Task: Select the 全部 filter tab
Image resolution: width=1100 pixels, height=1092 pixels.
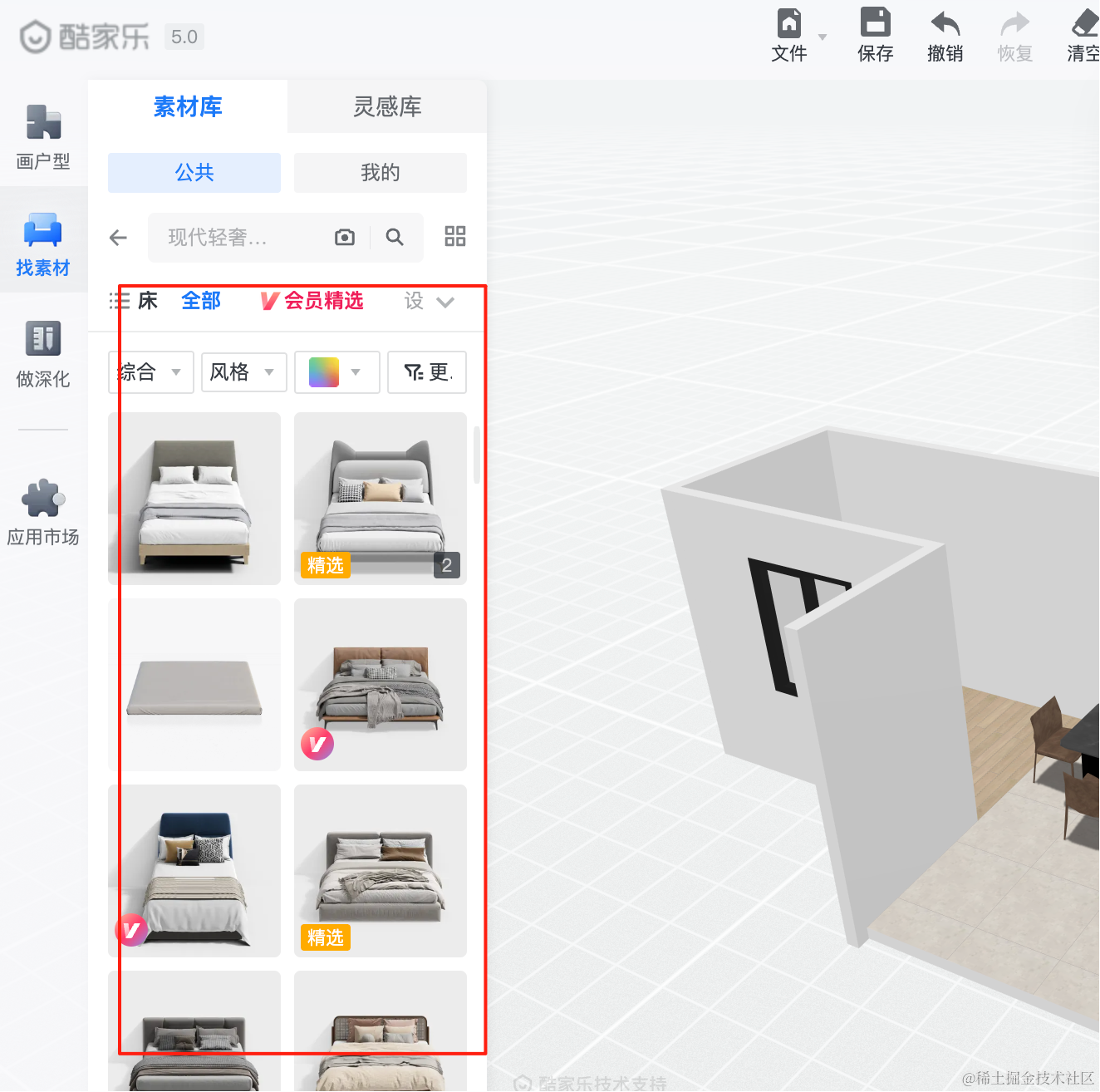Action: click(201, 301)
